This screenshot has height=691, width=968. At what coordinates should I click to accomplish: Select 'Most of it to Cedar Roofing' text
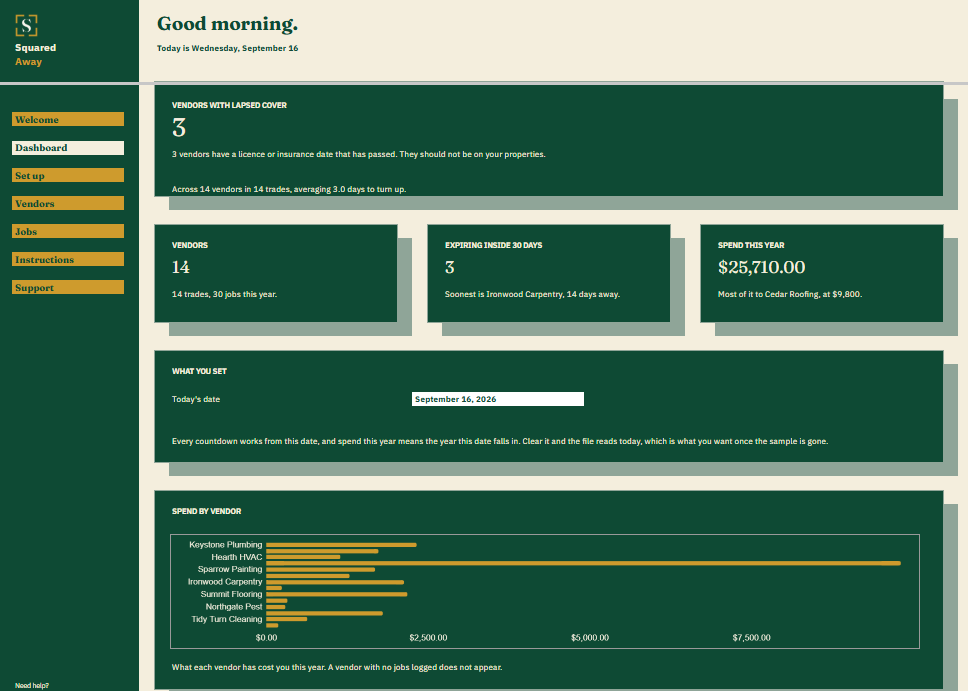coord(790,294)
